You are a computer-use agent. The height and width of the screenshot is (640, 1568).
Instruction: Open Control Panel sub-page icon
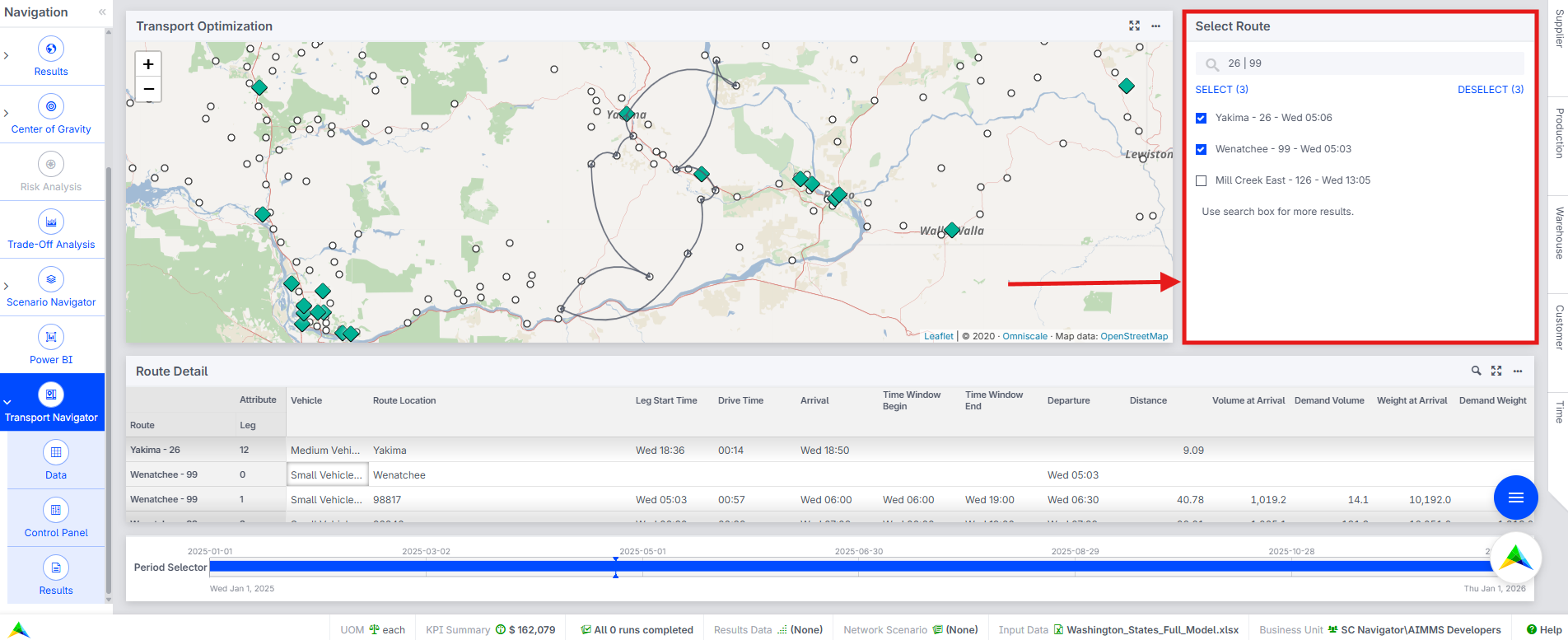tap(56, 510)
